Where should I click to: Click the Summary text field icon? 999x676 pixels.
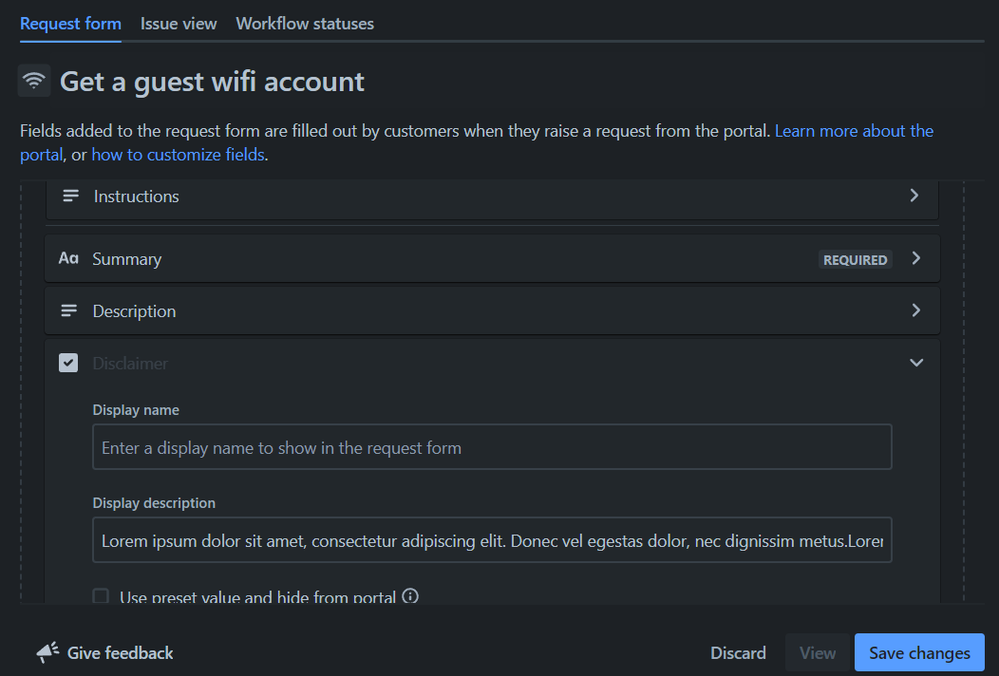click(x=68, y=259)
